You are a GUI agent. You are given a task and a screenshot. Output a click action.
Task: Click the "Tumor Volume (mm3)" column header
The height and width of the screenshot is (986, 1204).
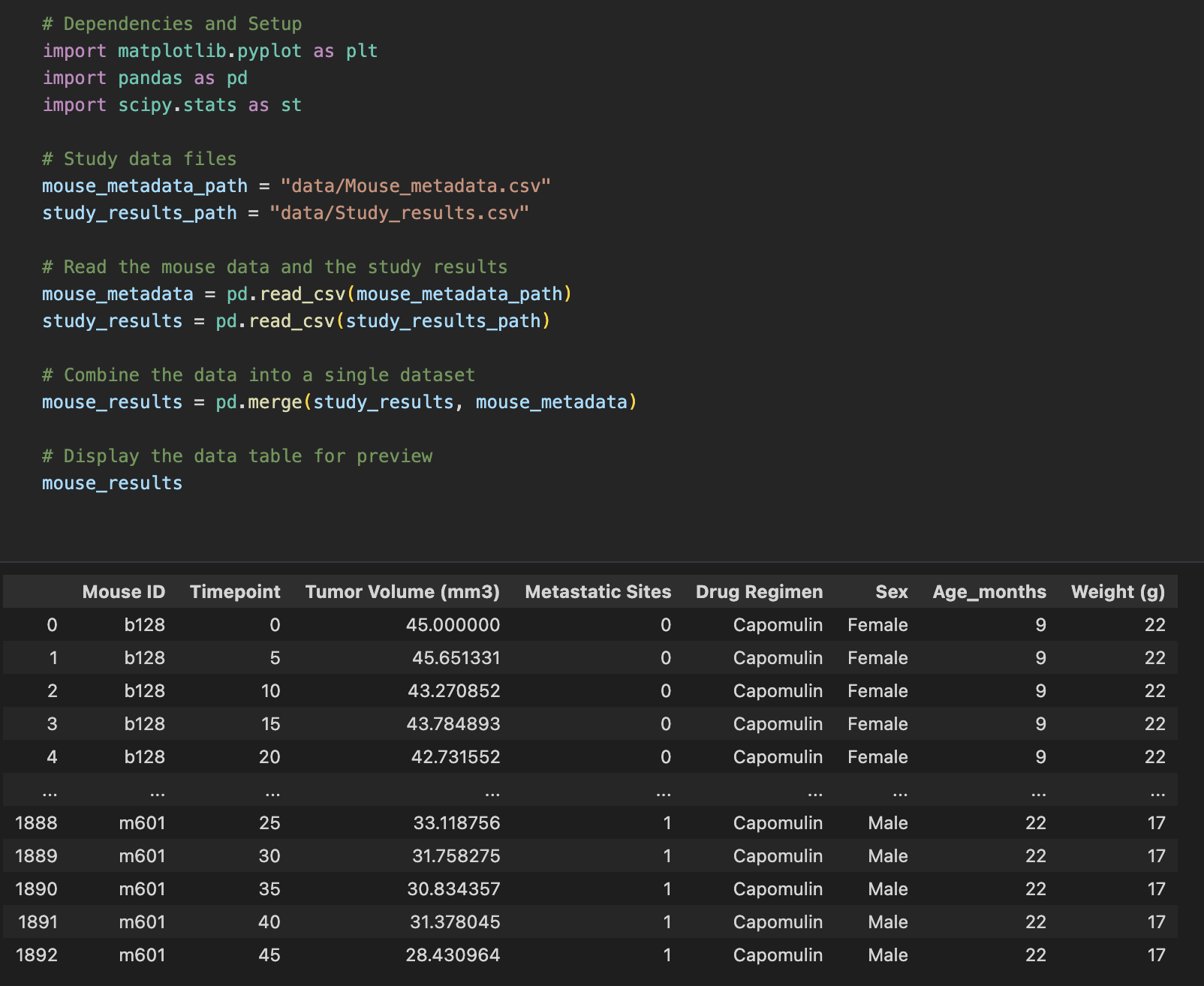402,592
